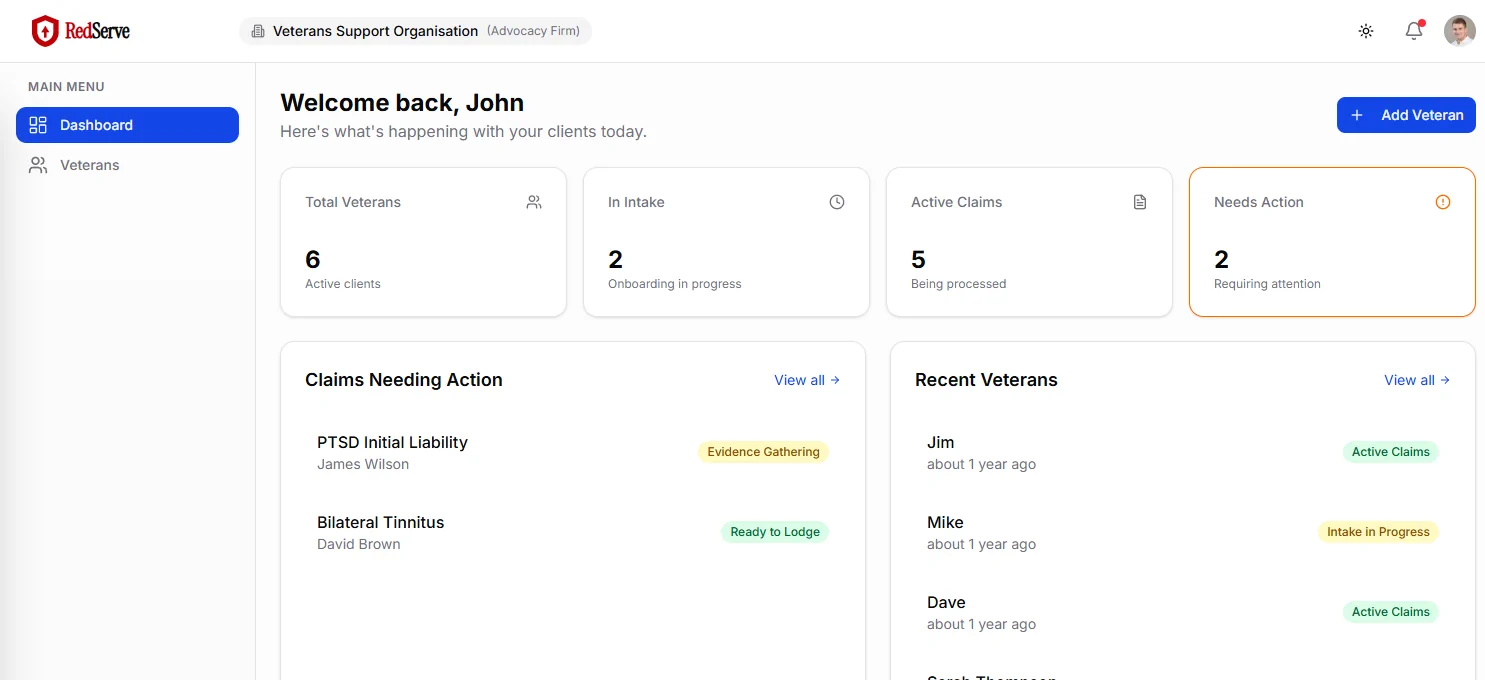
Task: Open Veterans in the sidebar menu
Action: 89,165
